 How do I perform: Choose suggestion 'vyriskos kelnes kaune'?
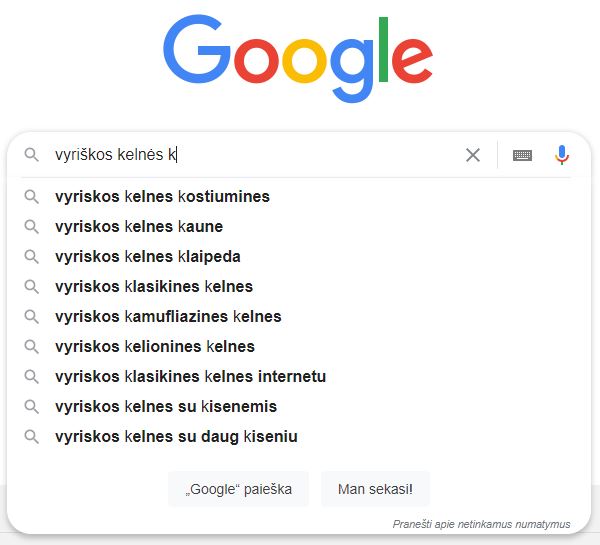point(139,227)
